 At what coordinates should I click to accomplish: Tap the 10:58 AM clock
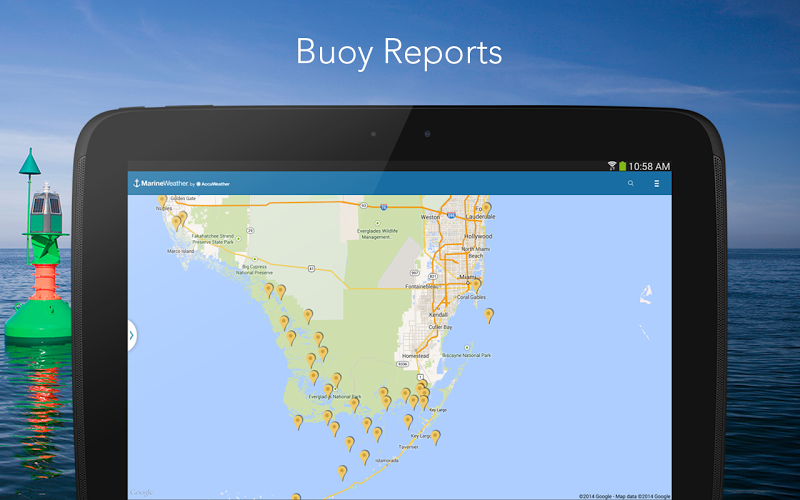pyautogui.click(x=649, y=166)
